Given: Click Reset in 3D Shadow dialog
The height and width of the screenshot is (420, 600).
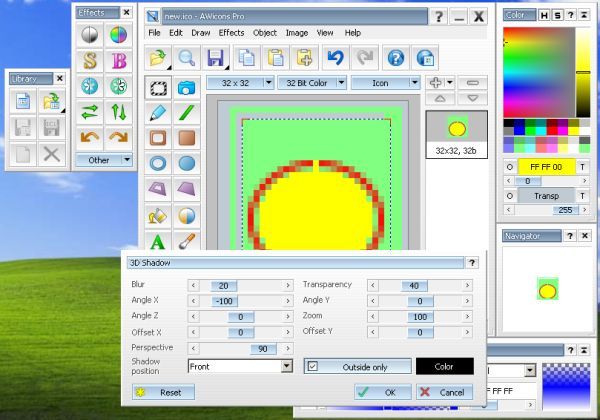Looking at the screenshot, I should tap(163, 392).
